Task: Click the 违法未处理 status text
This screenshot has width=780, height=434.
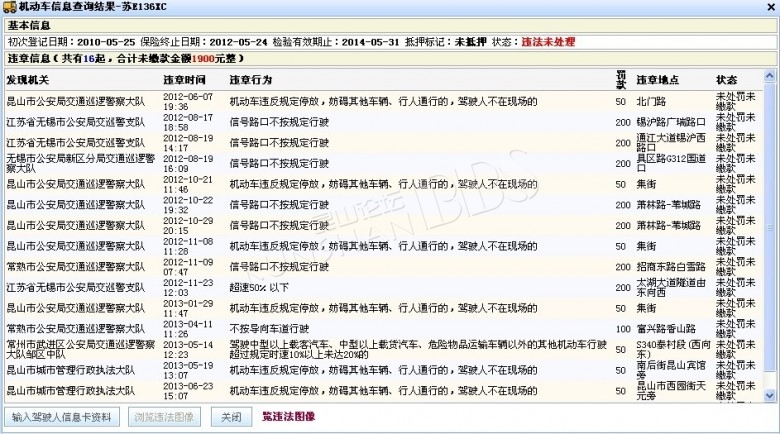Action: (548, 42)
